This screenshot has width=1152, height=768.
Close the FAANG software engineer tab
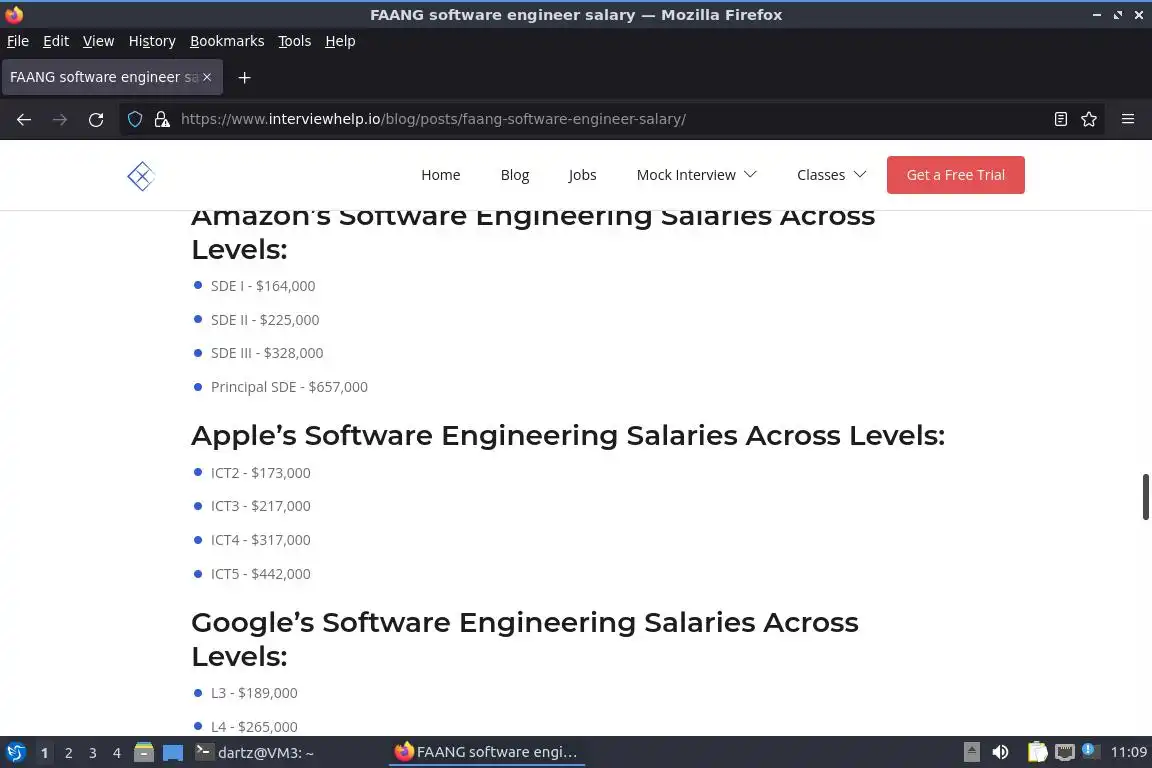point(207,77)
